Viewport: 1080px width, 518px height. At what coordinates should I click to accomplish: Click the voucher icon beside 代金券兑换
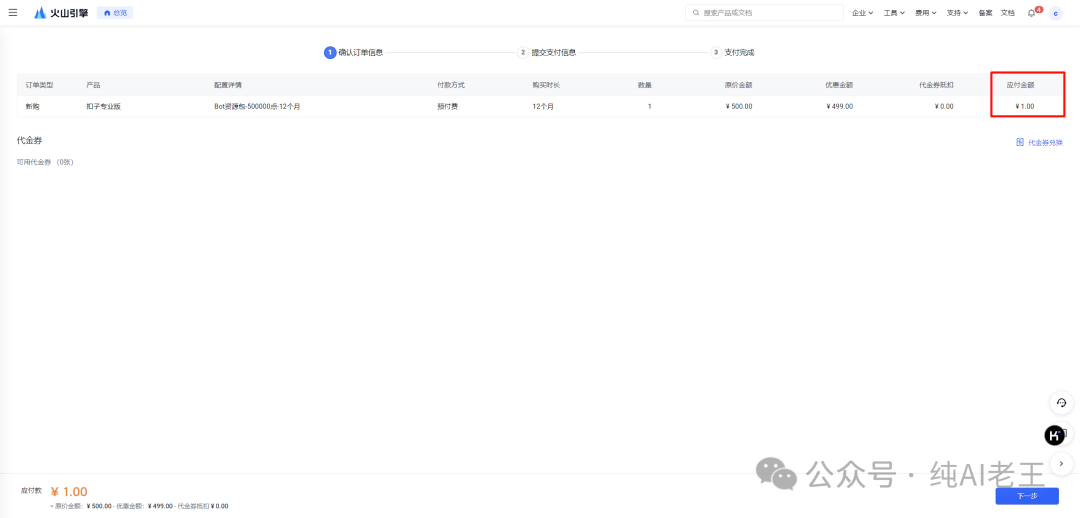[1020, 142]
